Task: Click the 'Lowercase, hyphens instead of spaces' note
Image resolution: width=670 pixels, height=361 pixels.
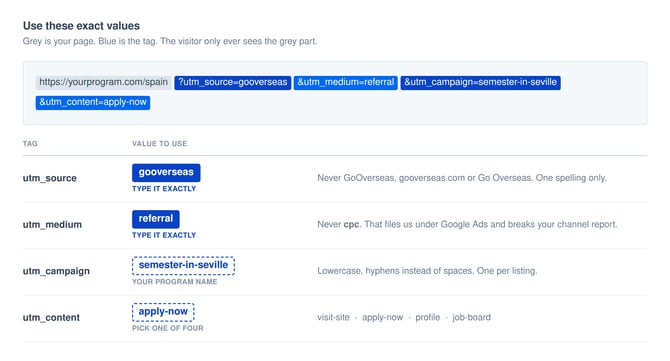Action: pyautogui.click(x=427, y=271)
